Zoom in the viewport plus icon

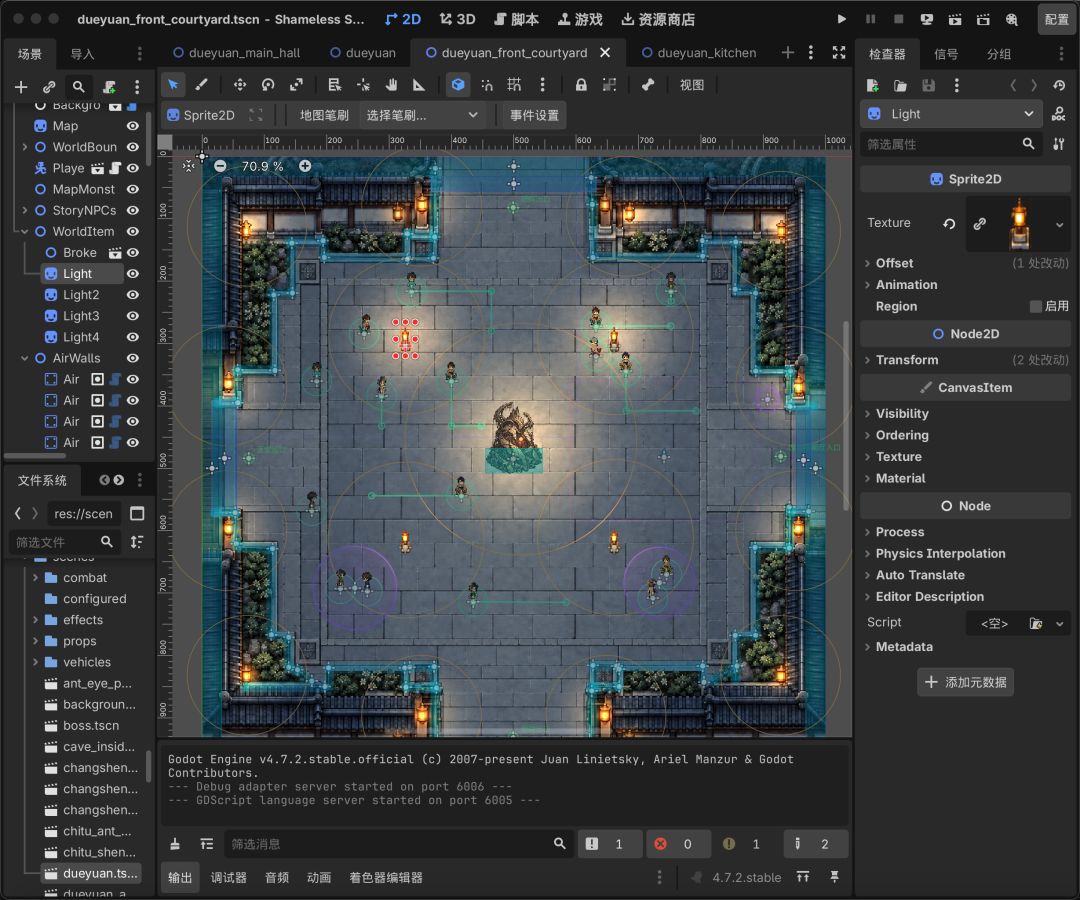305,166
